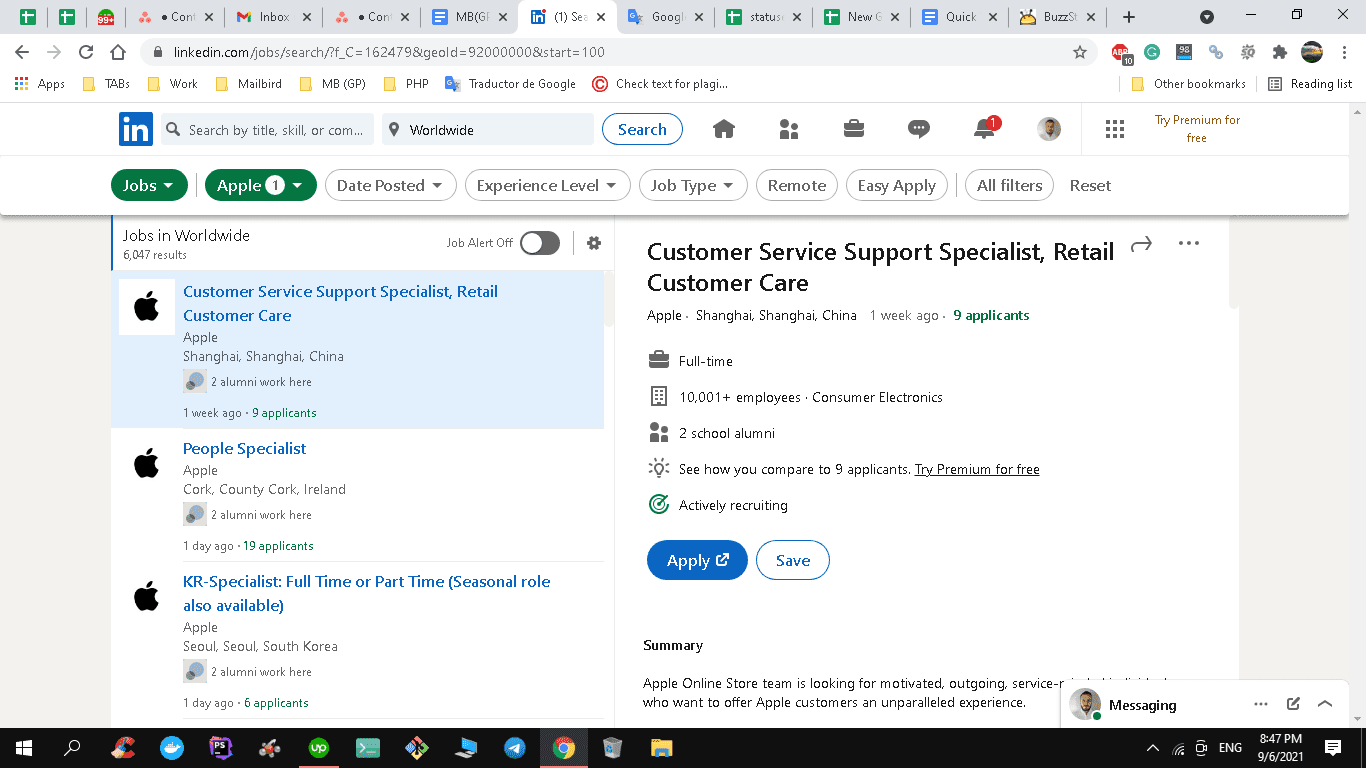Share this job with the arrow icon

coord(1141,243)
